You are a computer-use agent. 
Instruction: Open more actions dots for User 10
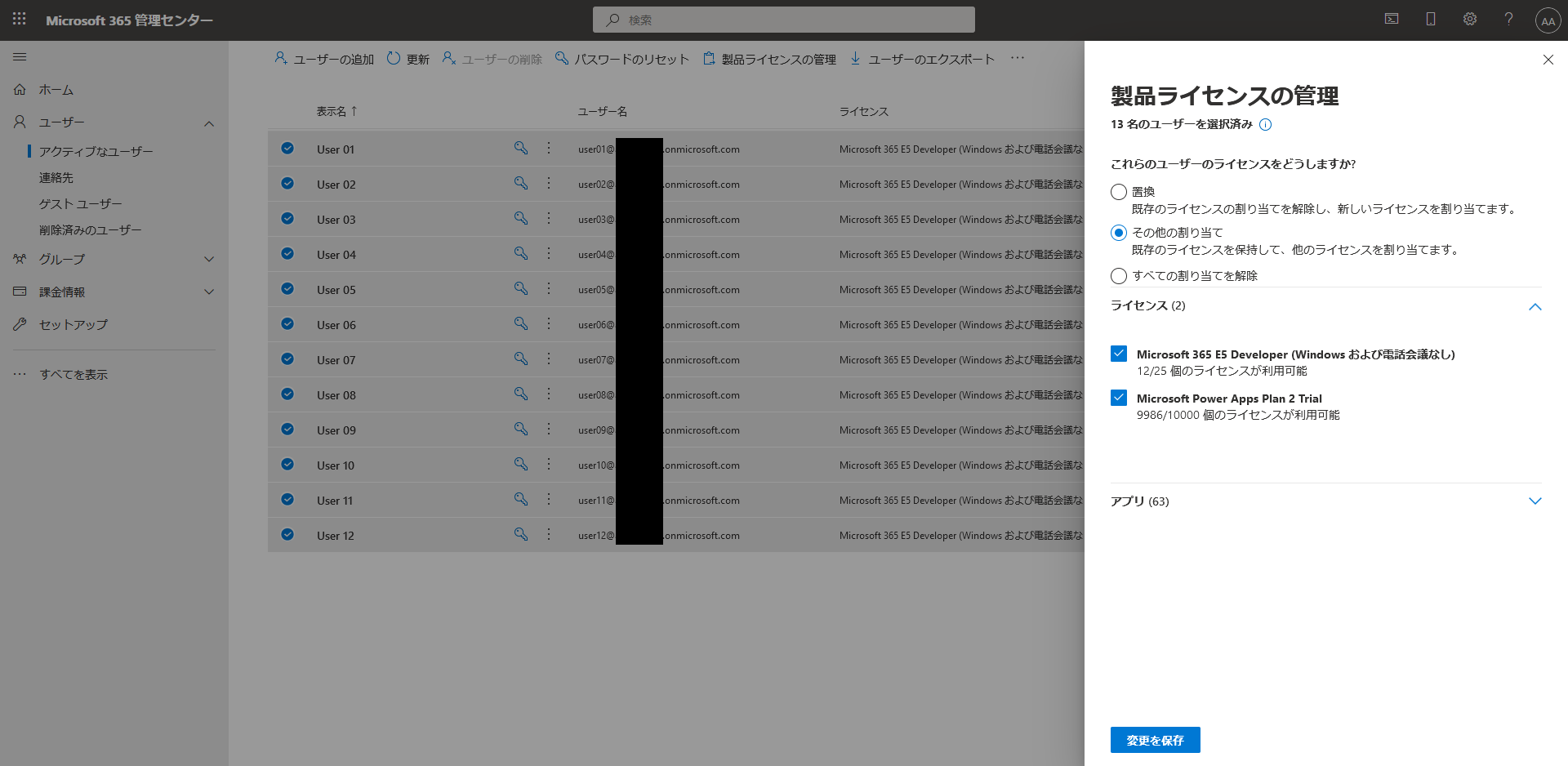[549, 464]
